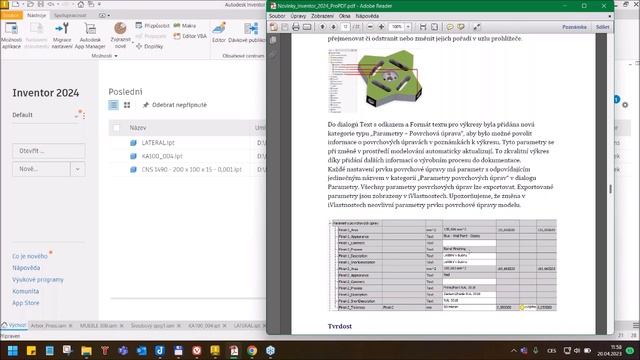Open Zobrazení menu in Adobe Reader
This screenshot has height=360, width=640.
322,16
